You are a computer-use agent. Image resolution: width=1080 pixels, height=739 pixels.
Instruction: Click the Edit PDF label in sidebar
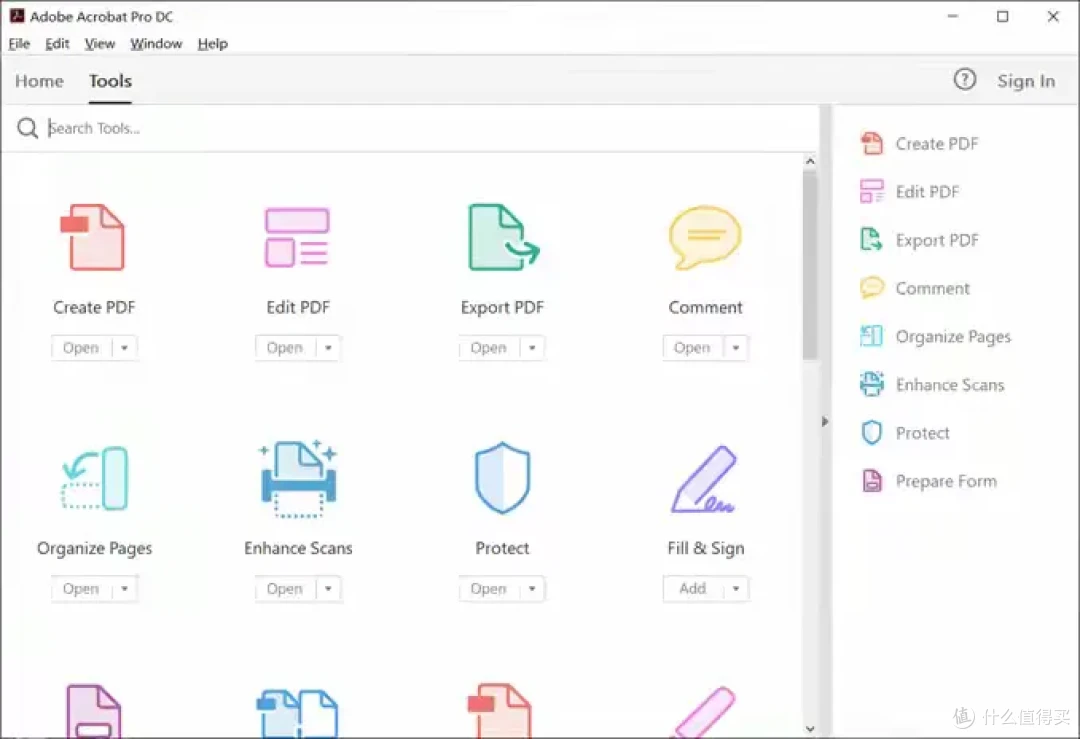click(927, 191)
